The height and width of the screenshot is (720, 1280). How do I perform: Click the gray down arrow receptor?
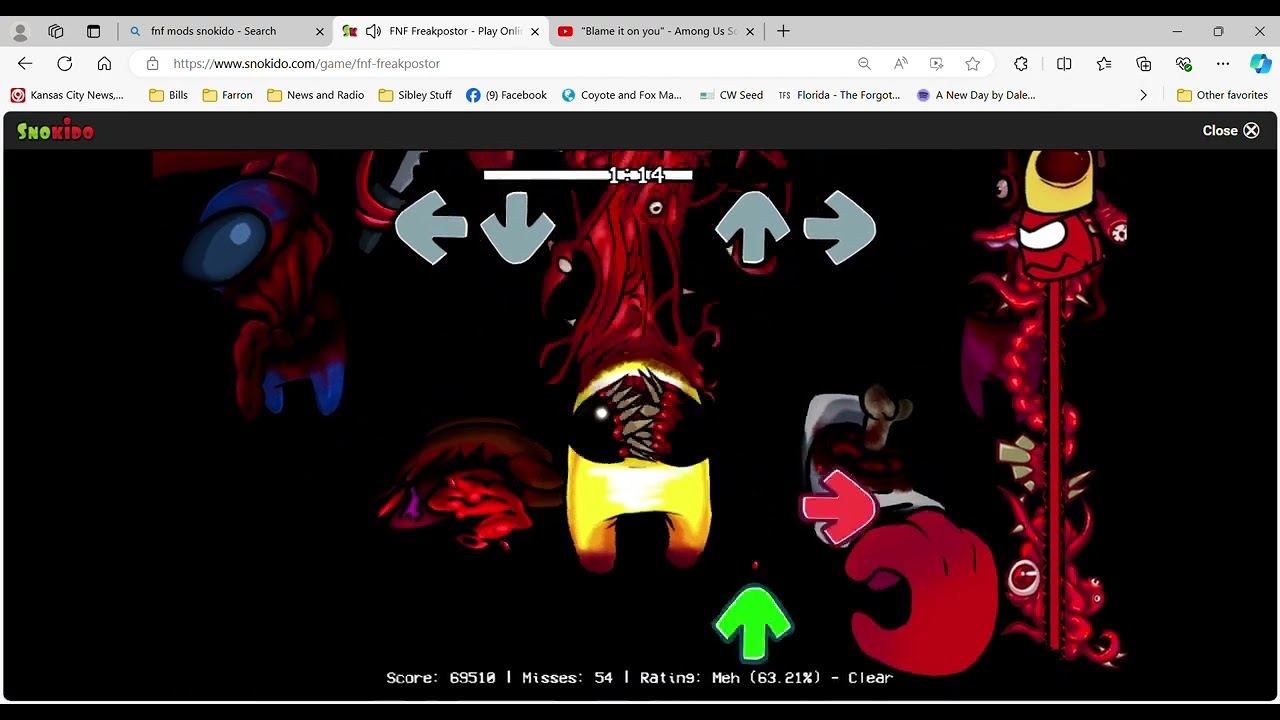click(x=517, y=228)
